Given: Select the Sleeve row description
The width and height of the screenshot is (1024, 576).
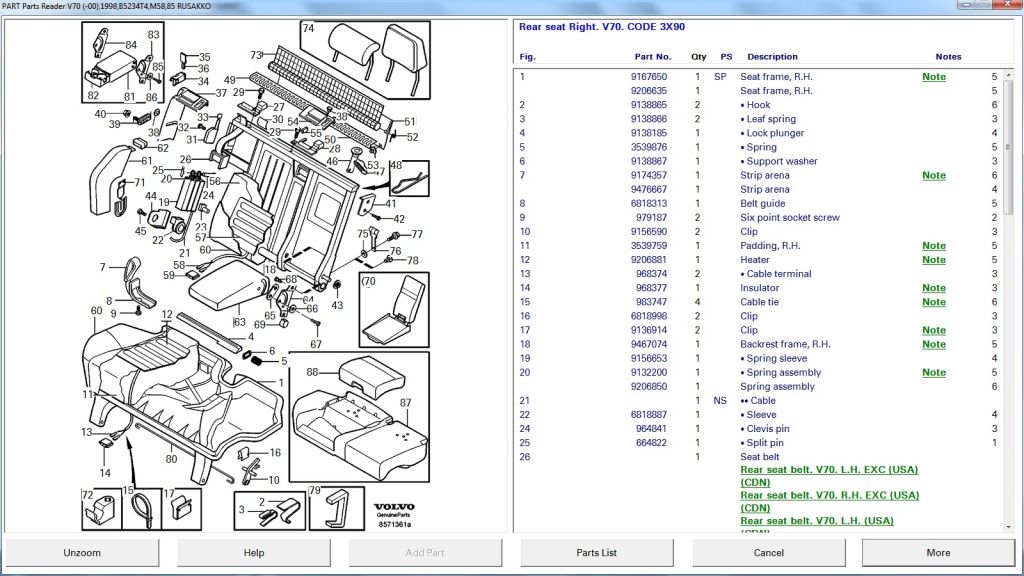Looking at the screenshot, I should point(758,415).
